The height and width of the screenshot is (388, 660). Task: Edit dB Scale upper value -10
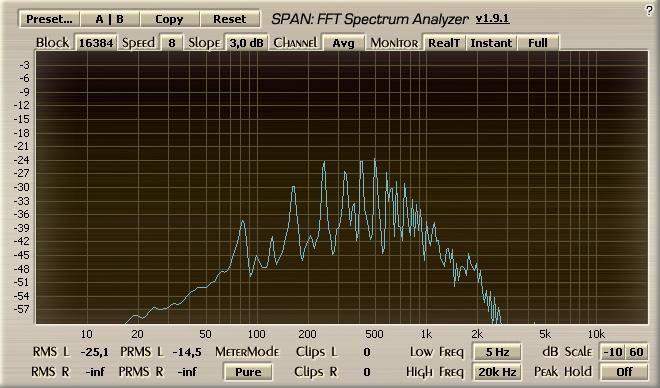coord(613,352)
